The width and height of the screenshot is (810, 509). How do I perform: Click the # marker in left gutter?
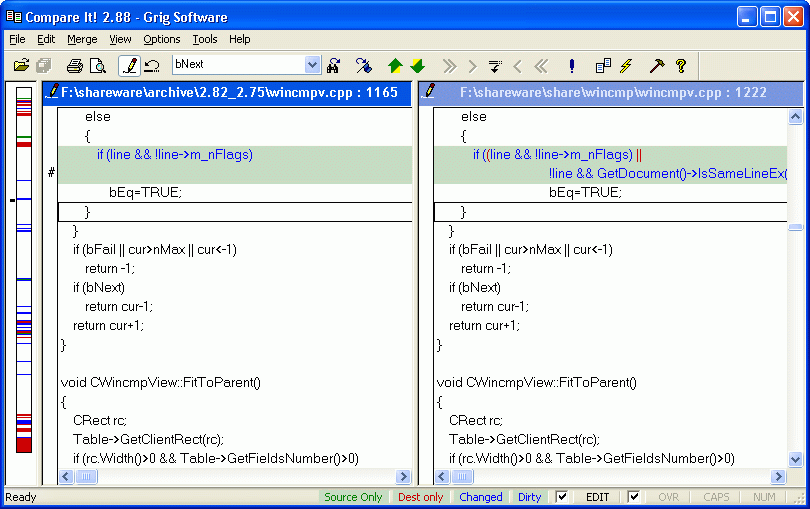(51, 172)
